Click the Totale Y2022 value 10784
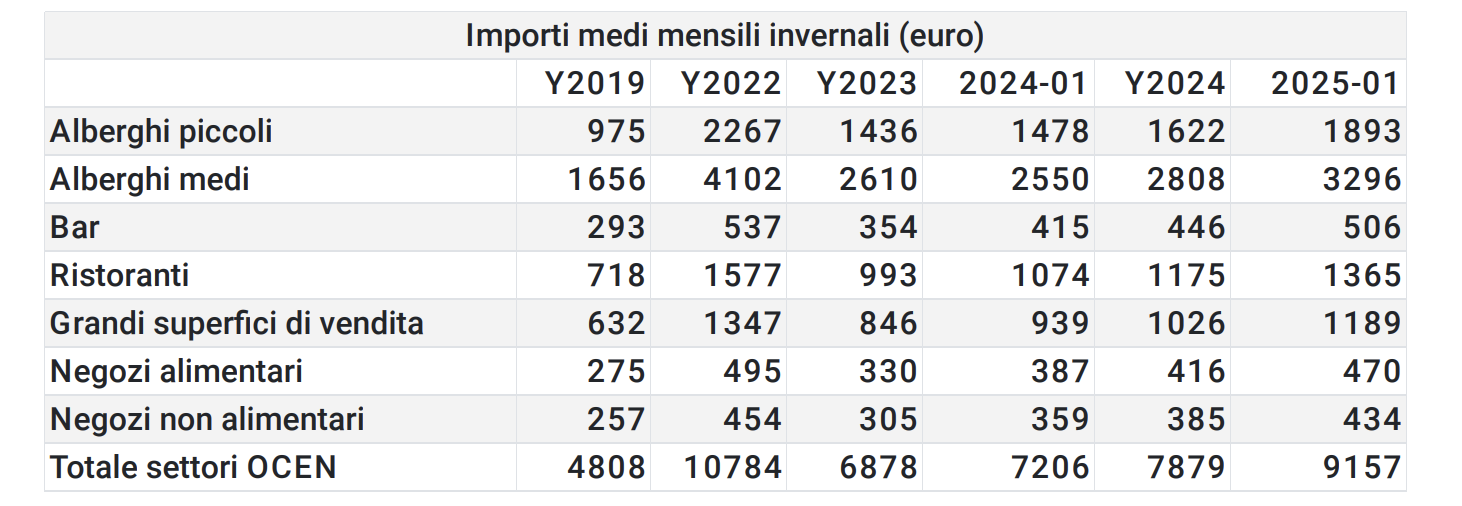Viewport: 1462px width, 506px height. pyautogui.click(x=732, y=467)
